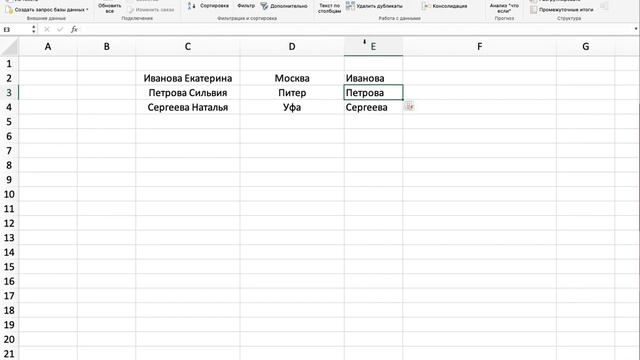
Task: Confirm entry with checkmark icon
Action: 60,29
